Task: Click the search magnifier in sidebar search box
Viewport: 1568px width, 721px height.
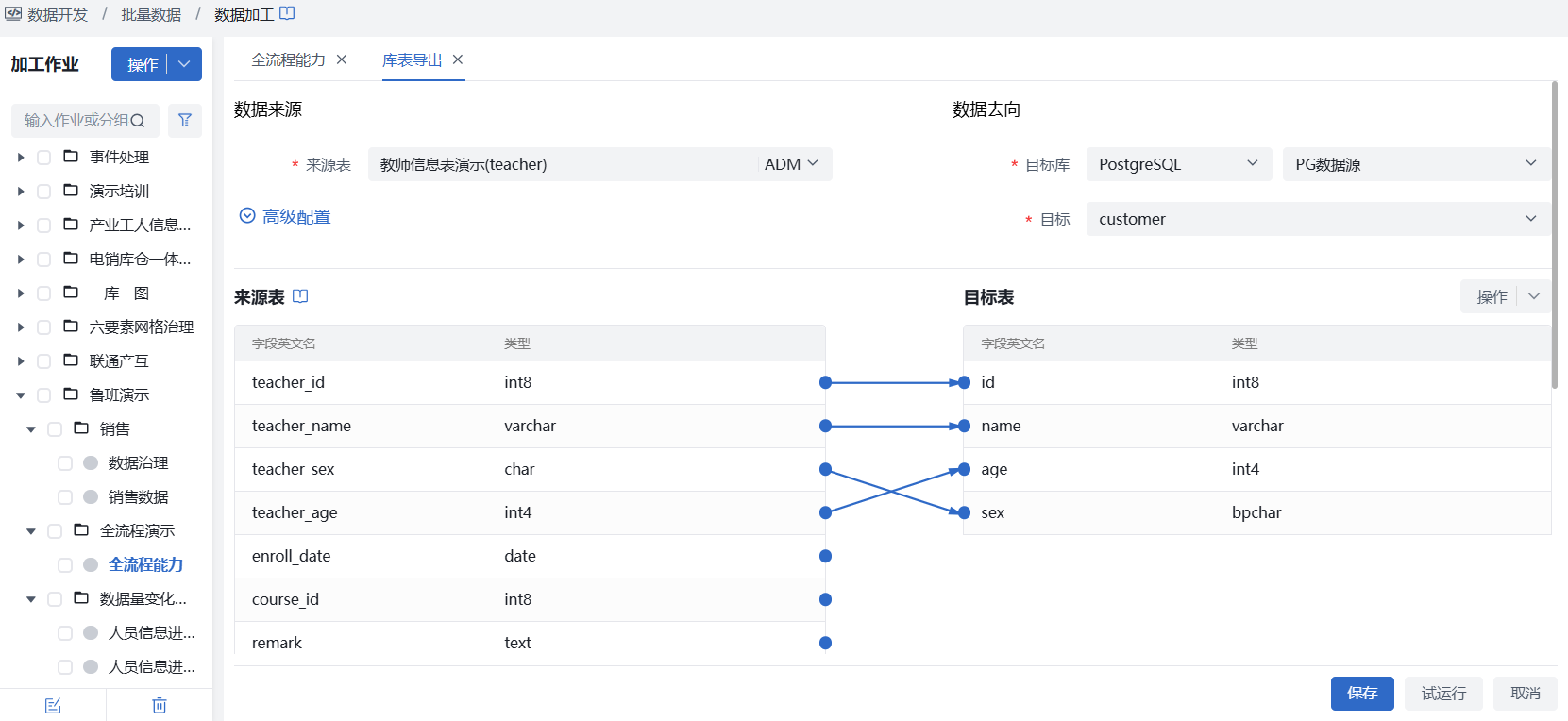Action: [x=138, y=121]
